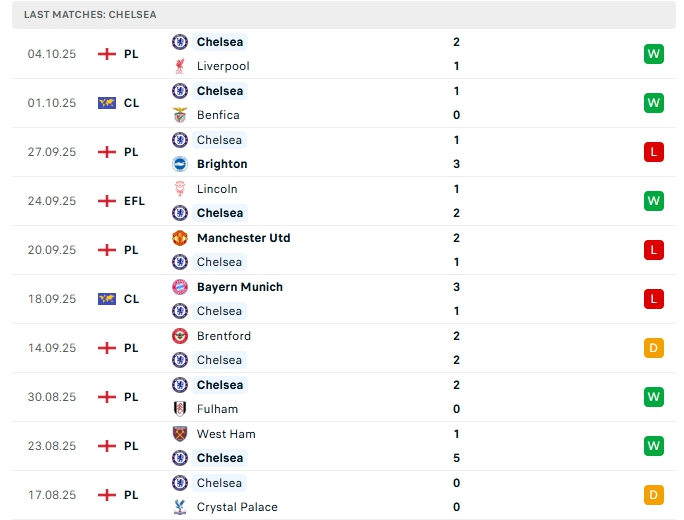Click the West Ham crest icon
684x520 pixels.
(x=180, y=434)
